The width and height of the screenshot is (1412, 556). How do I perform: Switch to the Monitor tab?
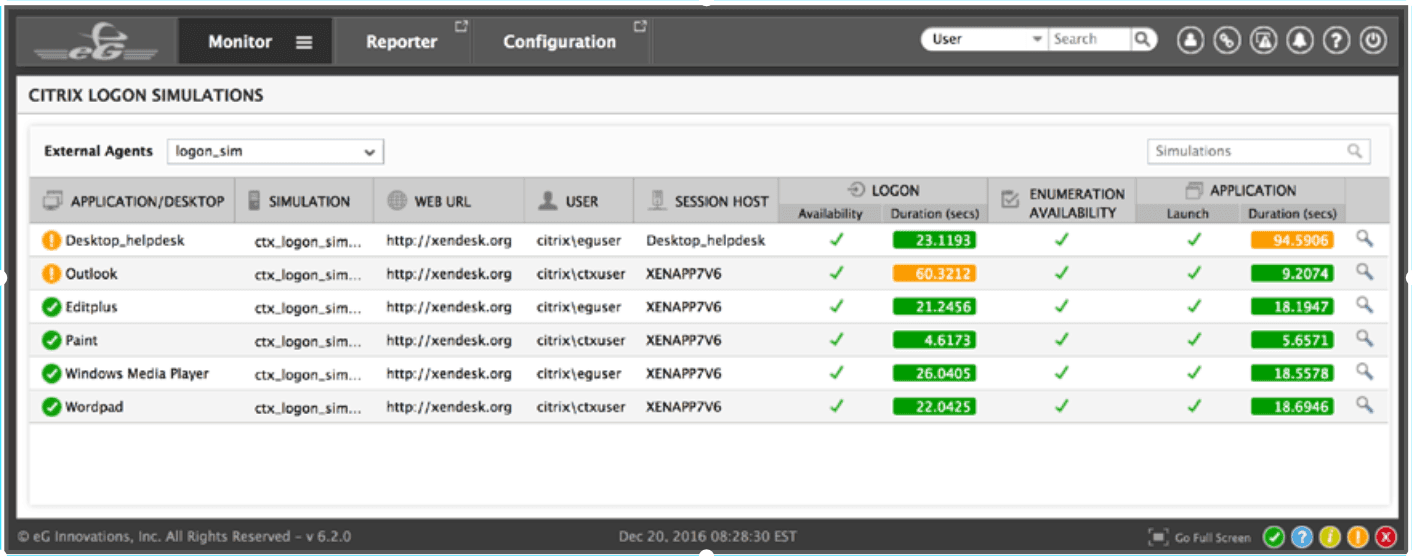pyautogui.click(x=255, y=42)
